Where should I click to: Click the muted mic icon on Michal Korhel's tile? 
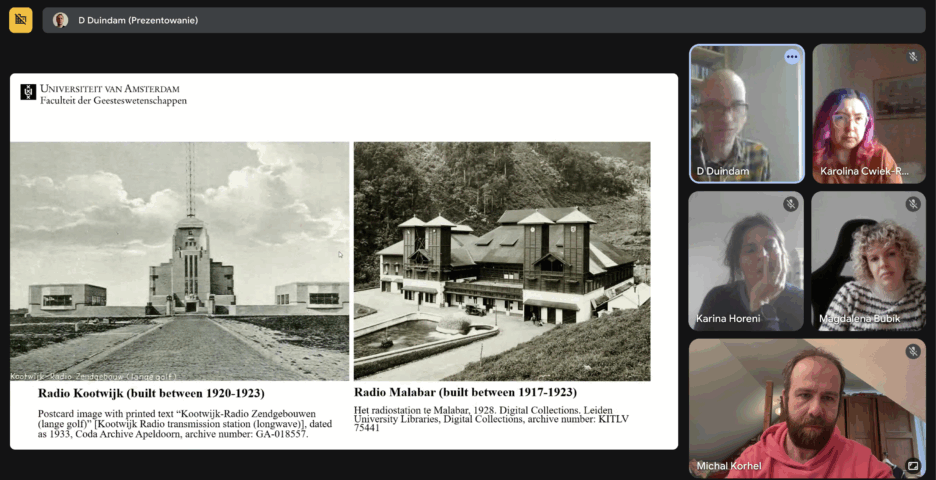click(x=913, y=351)
